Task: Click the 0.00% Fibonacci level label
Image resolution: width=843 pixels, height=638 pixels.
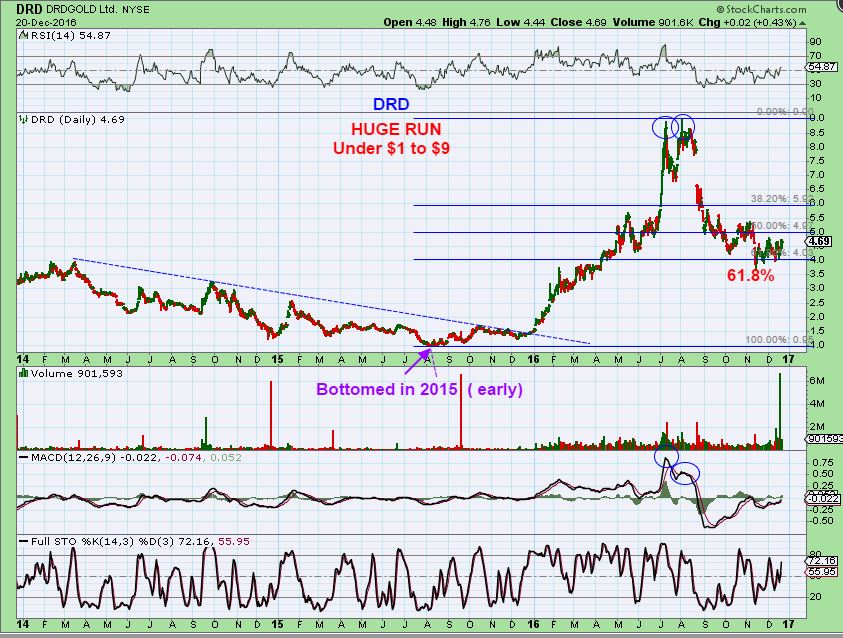Action: [x=784, y=111]
